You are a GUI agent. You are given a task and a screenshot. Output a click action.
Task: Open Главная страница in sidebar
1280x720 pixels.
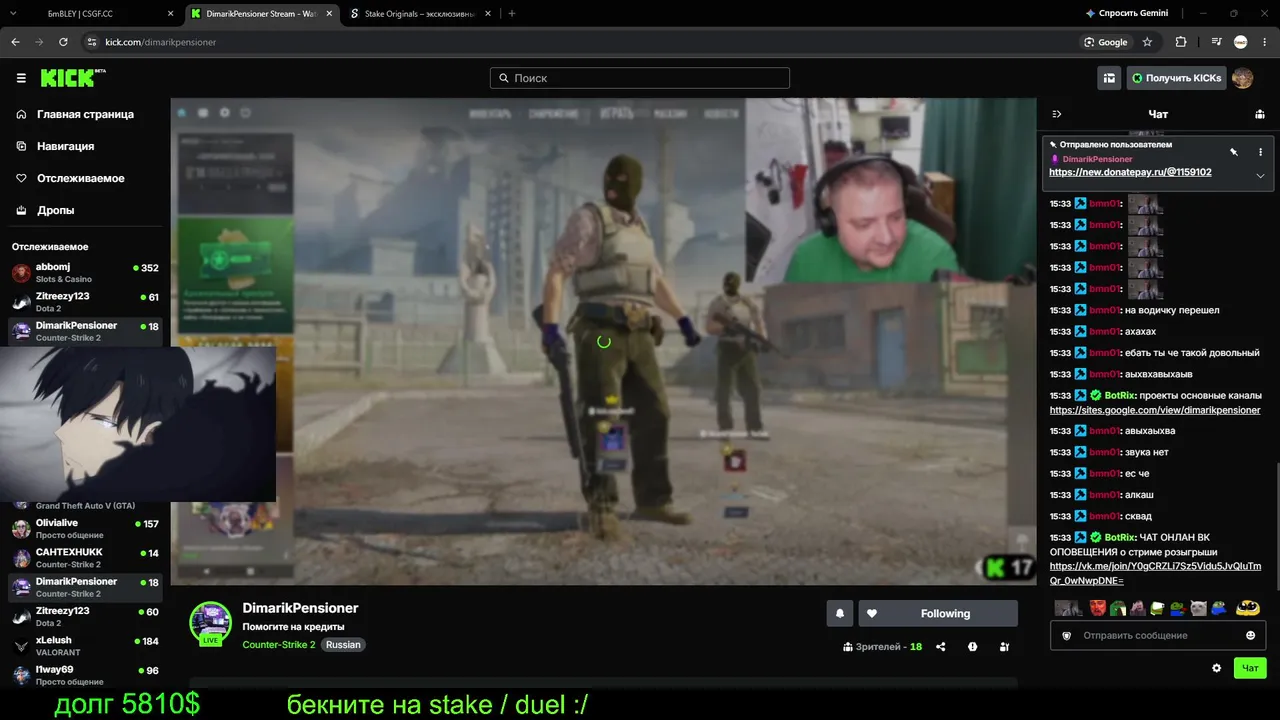85,114
